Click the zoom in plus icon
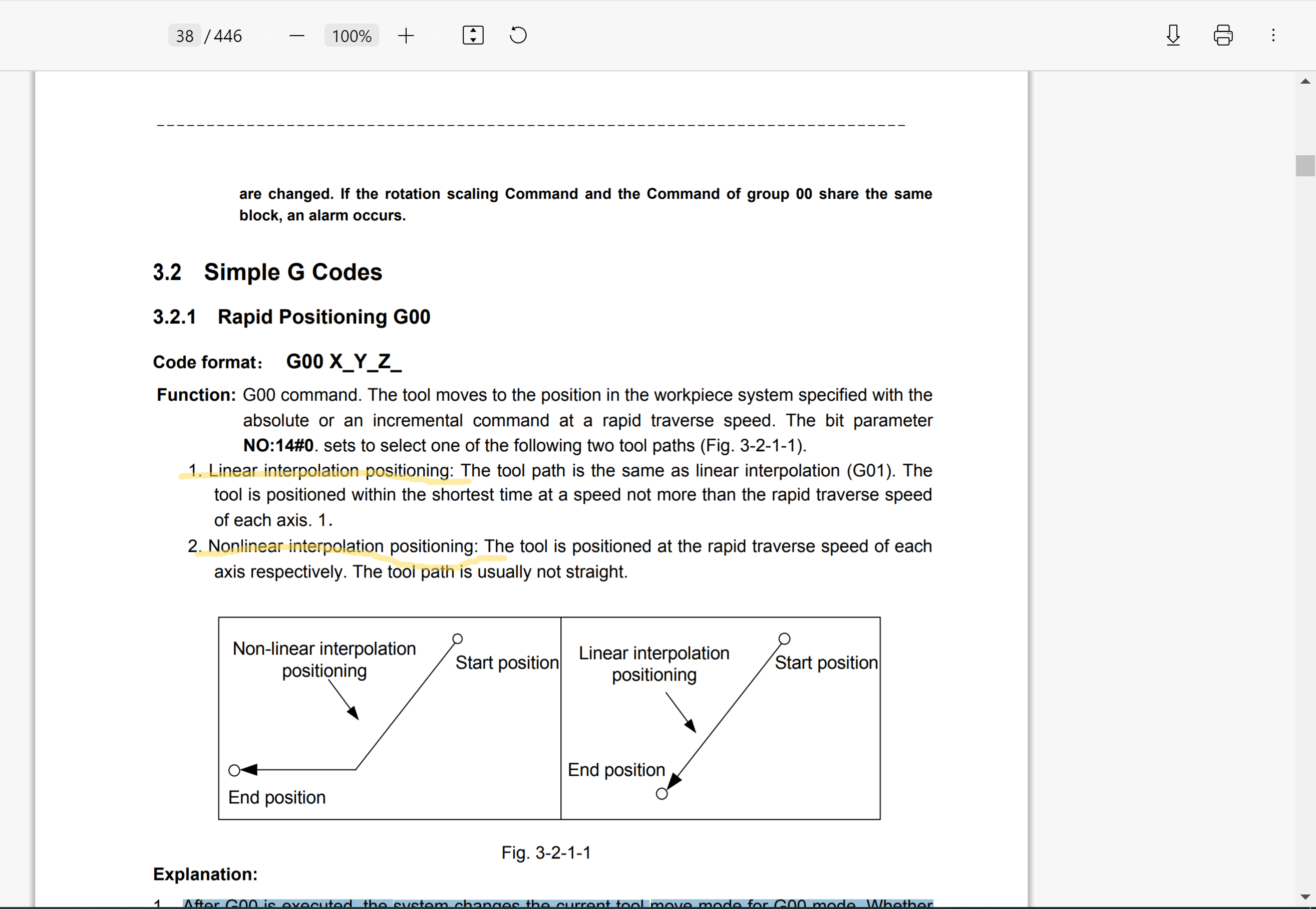 click(406, 36)
